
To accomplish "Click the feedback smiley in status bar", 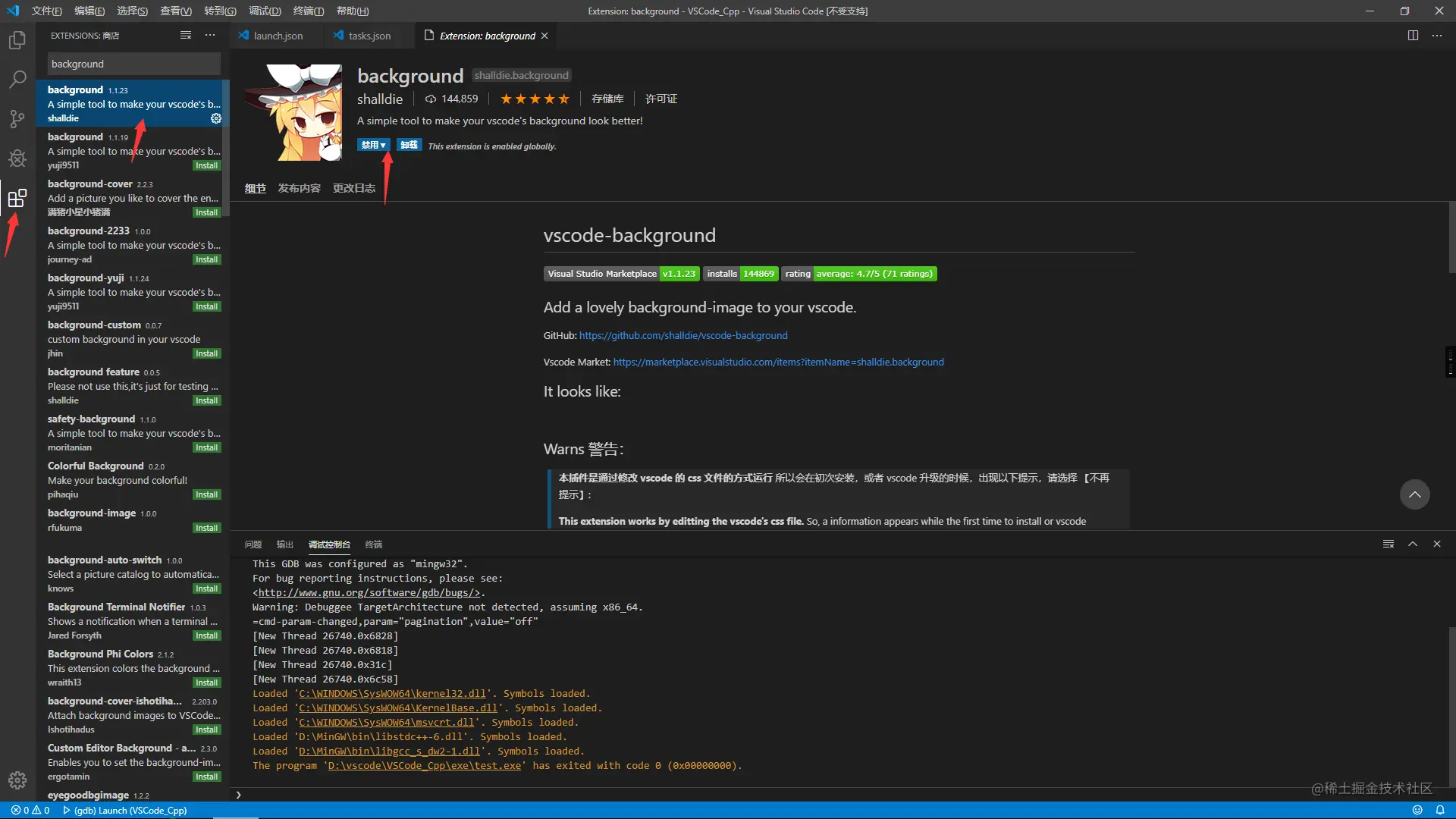I will [x=1417, y=810].
